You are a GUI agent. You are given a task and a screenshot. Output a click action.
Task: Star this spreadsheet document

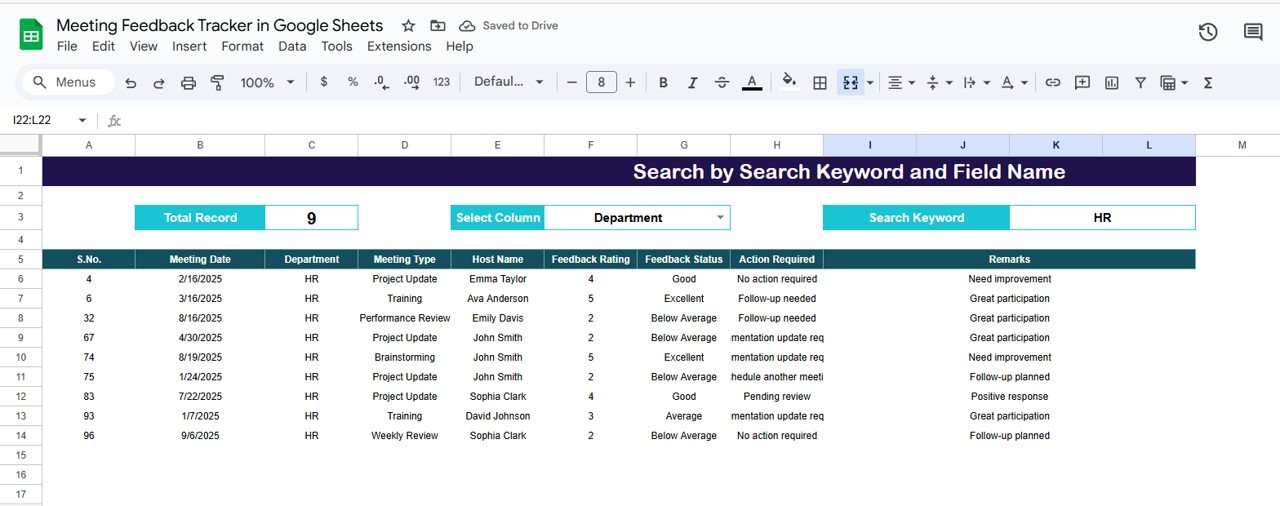[x=408, y=26]
